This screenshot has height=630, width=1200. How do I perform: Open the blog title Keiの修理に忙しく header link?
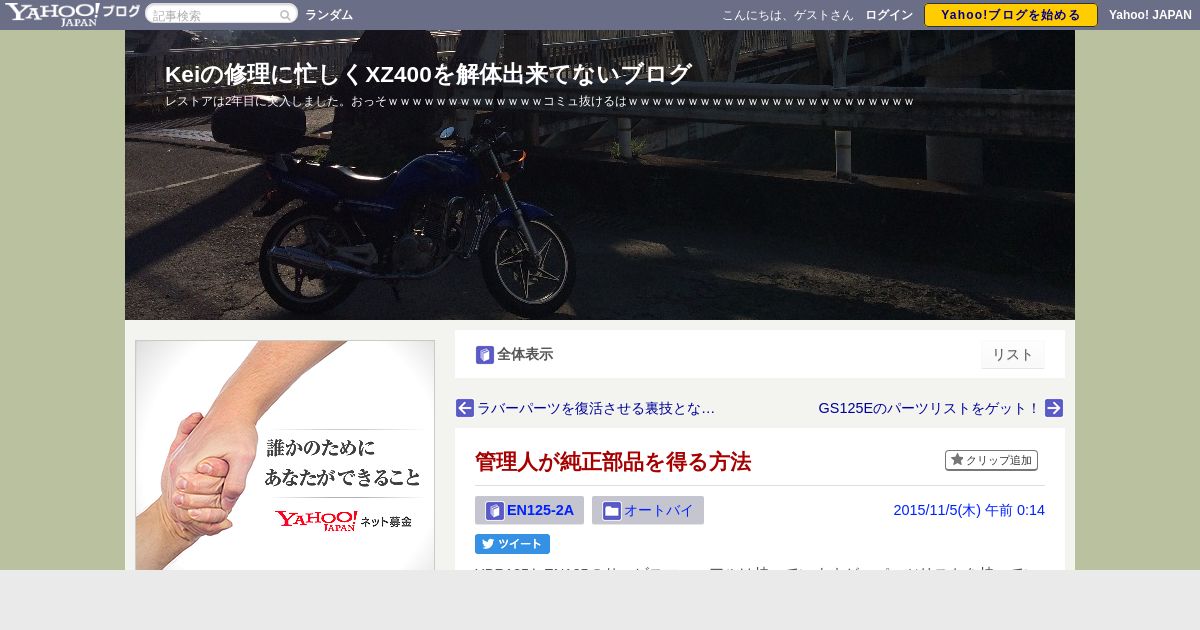click(x=428, y=74)
